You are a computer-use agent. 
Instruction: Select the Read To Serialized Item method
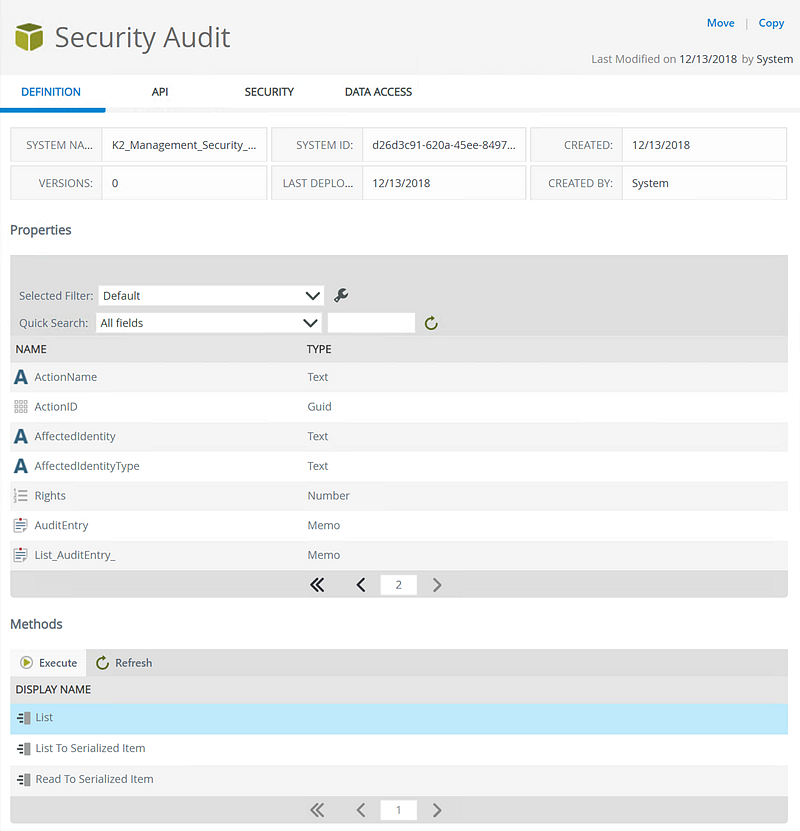94,779
